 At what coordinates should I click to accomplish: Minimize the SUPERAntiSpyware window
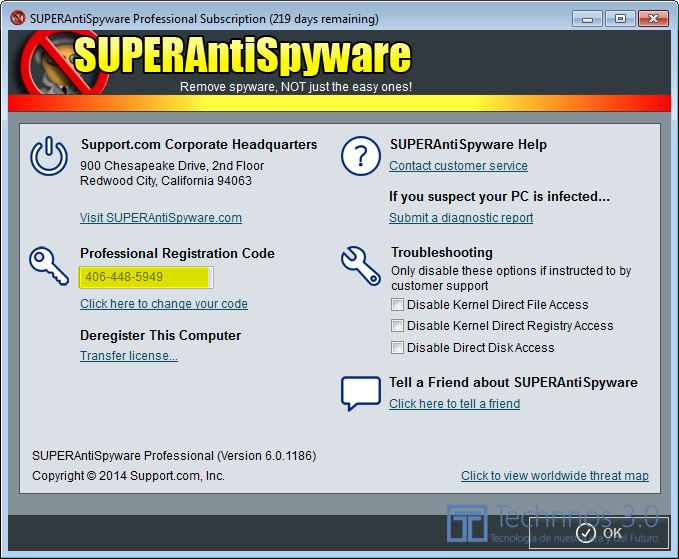[587, 19]
